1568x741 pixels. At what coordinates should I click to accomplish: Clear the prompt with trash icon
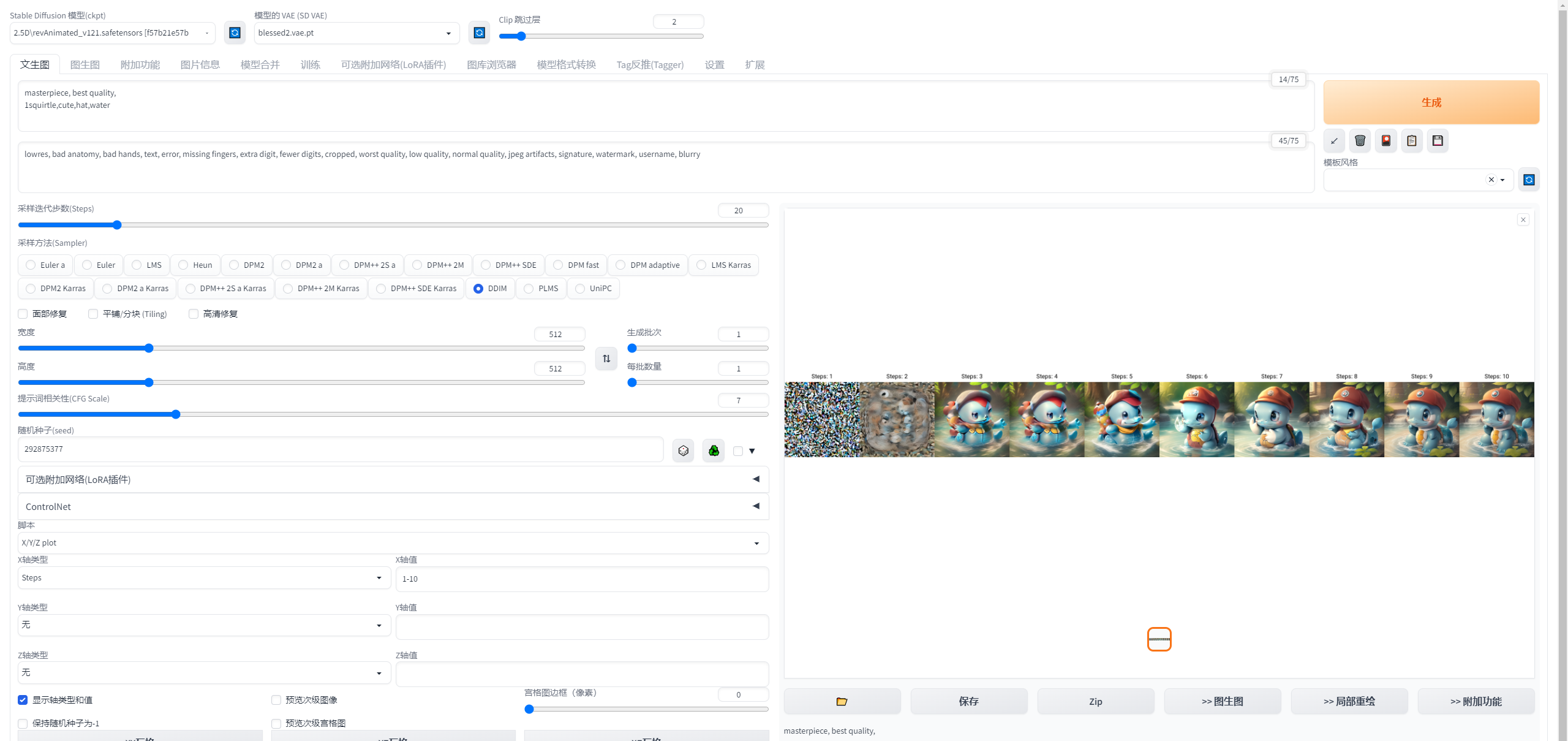pyautogui.click(x=1360, y=141)
